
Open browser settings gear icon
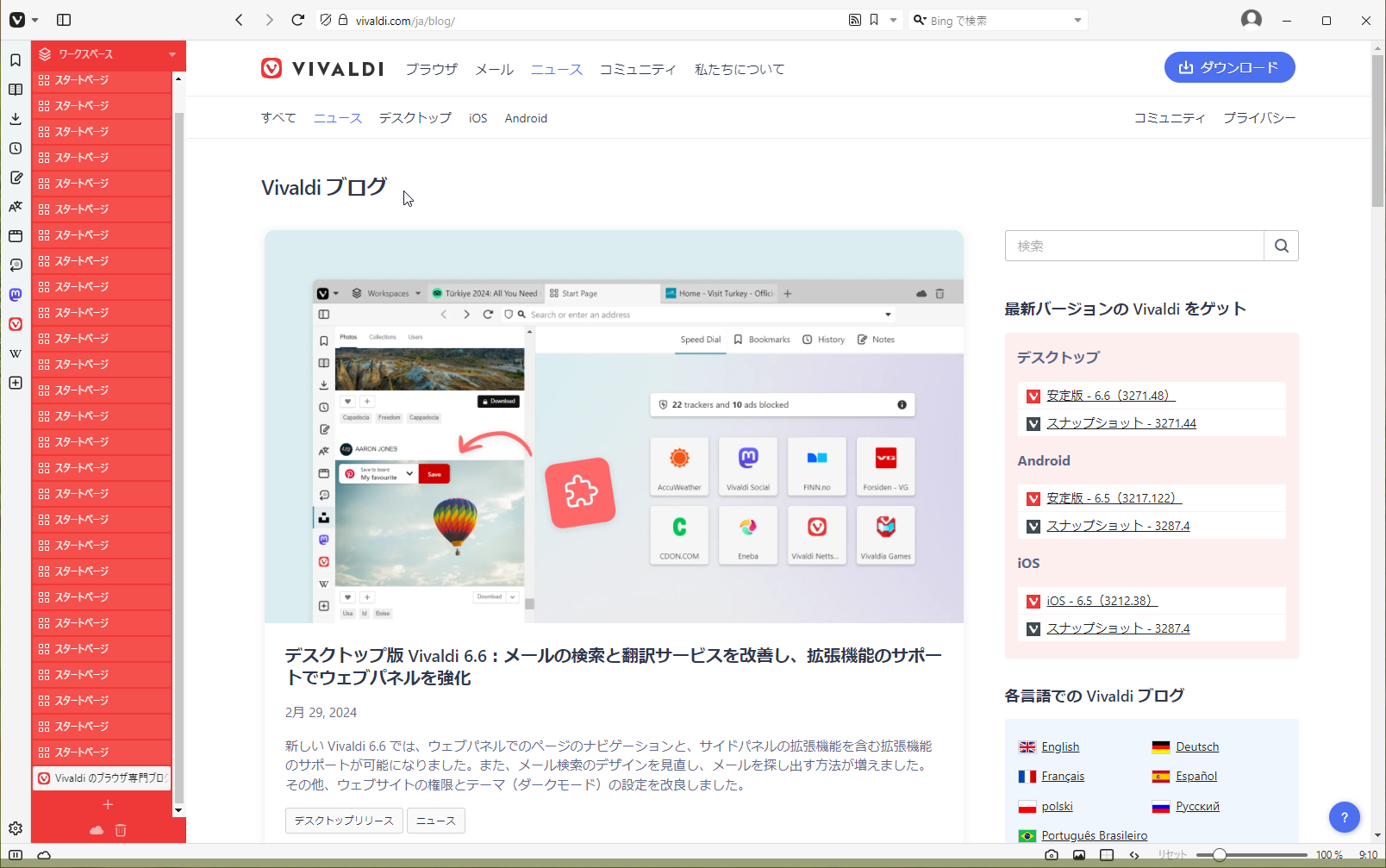16,828
